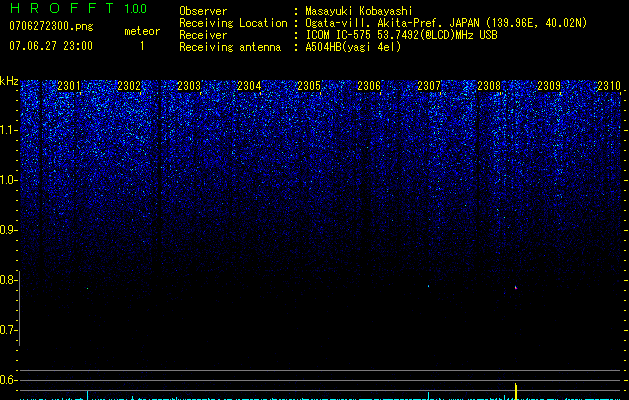629x400 pixels.
Task: Click the faint cyan echo dot near 2307
Action: (428, 286)
